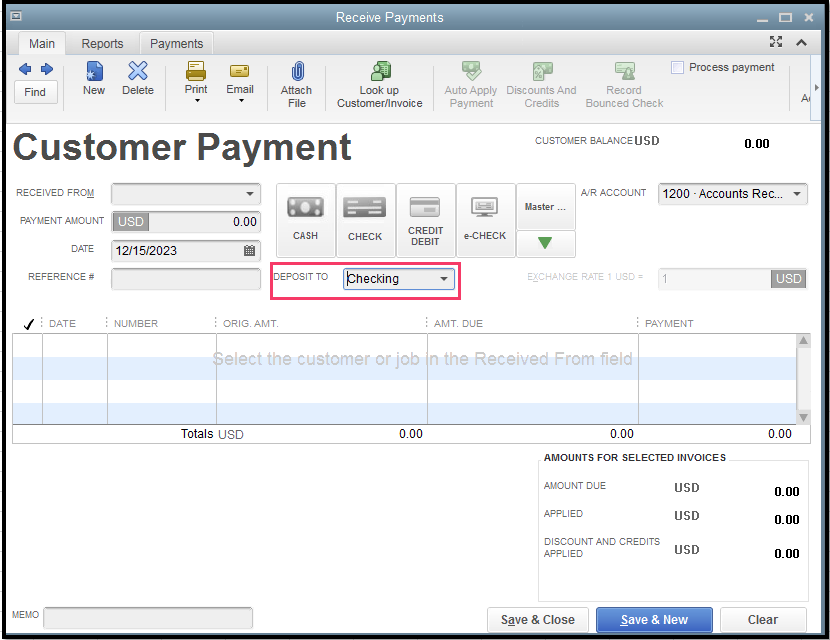Click the Save & New button
The height and width of the screenshot is (640, 830).
point(654,620)
